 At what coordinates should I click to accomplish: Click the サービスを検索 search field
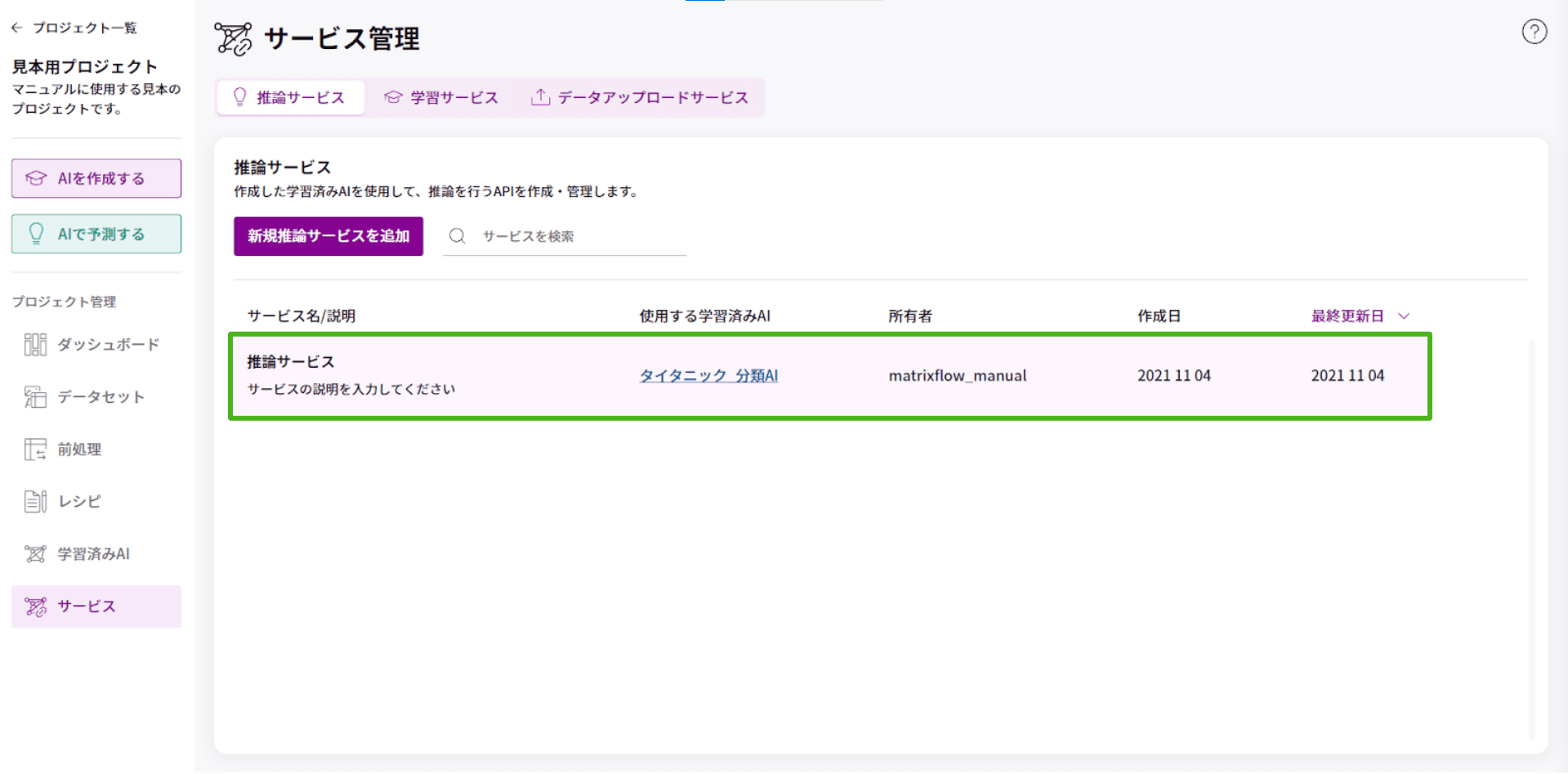tap(565, 236)
